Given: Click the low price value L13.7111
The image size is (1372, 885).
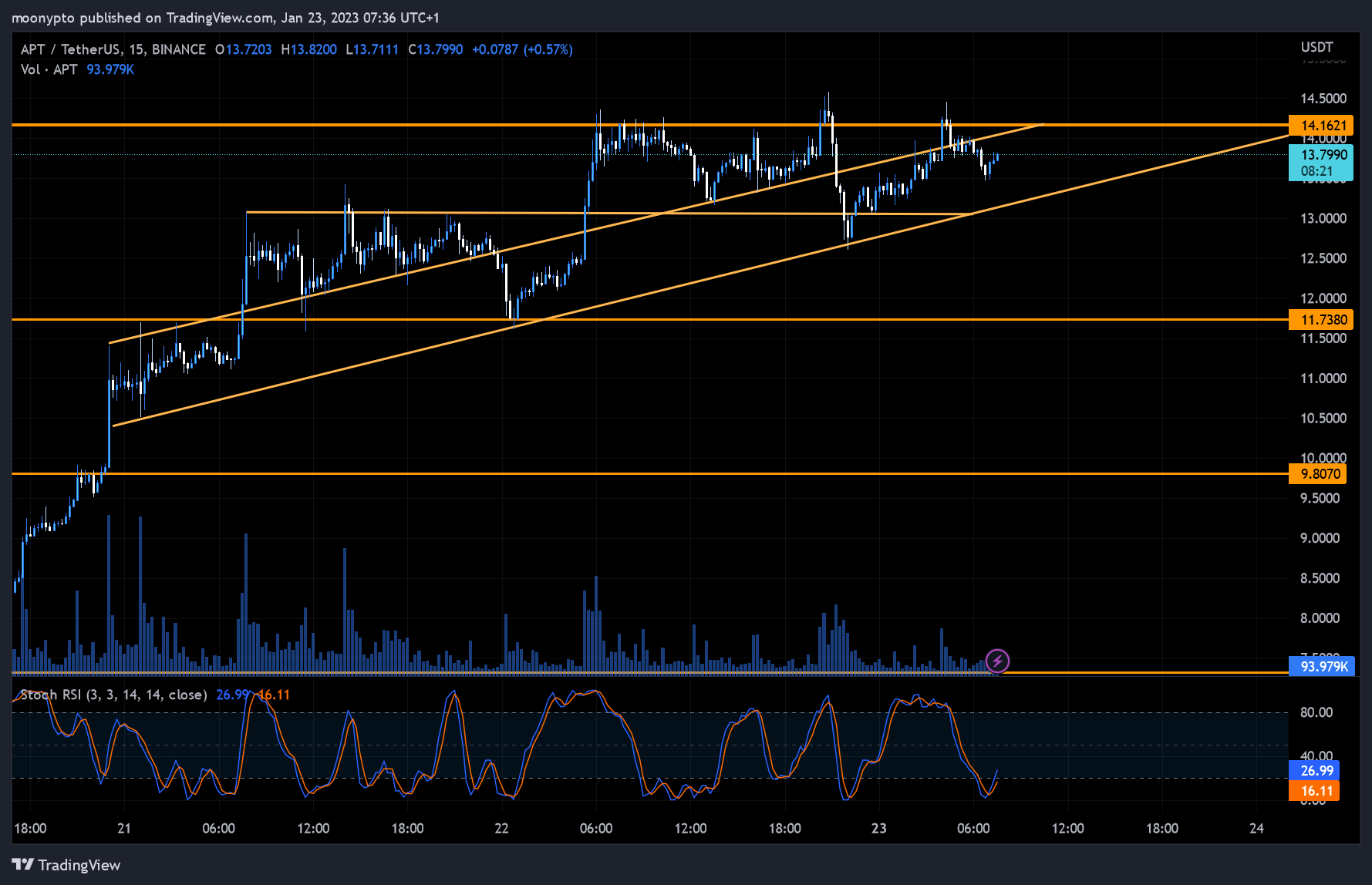Looking at the screenshot, I should [372, 49].
